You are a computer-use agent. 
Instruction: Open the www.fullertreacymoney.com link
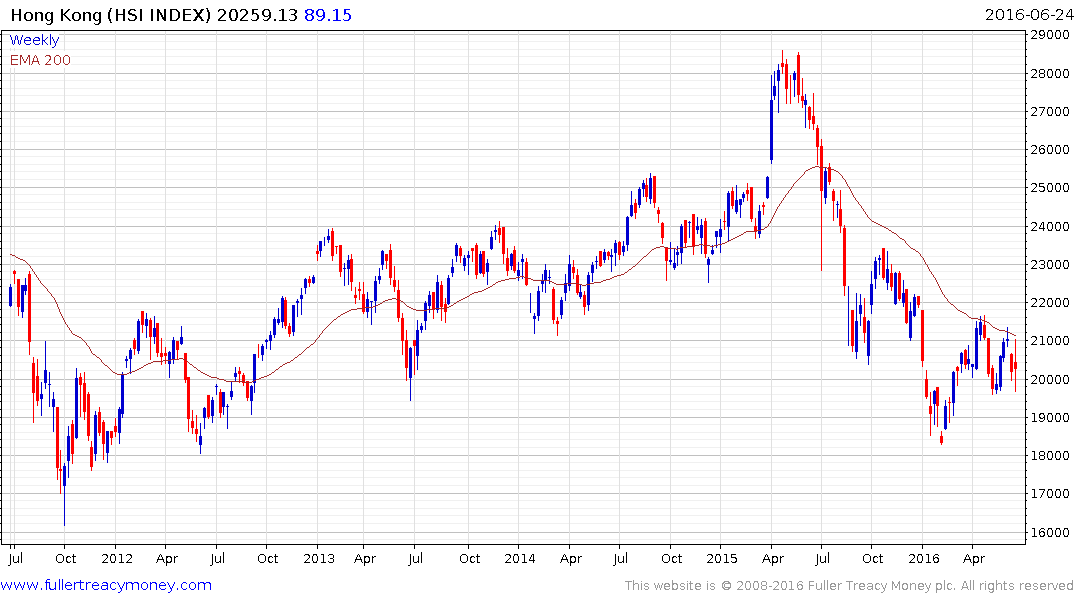coord(106,585)
